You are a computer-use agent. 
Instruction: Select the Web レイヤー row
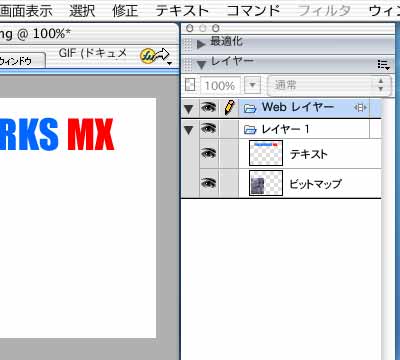pos(281,108)
